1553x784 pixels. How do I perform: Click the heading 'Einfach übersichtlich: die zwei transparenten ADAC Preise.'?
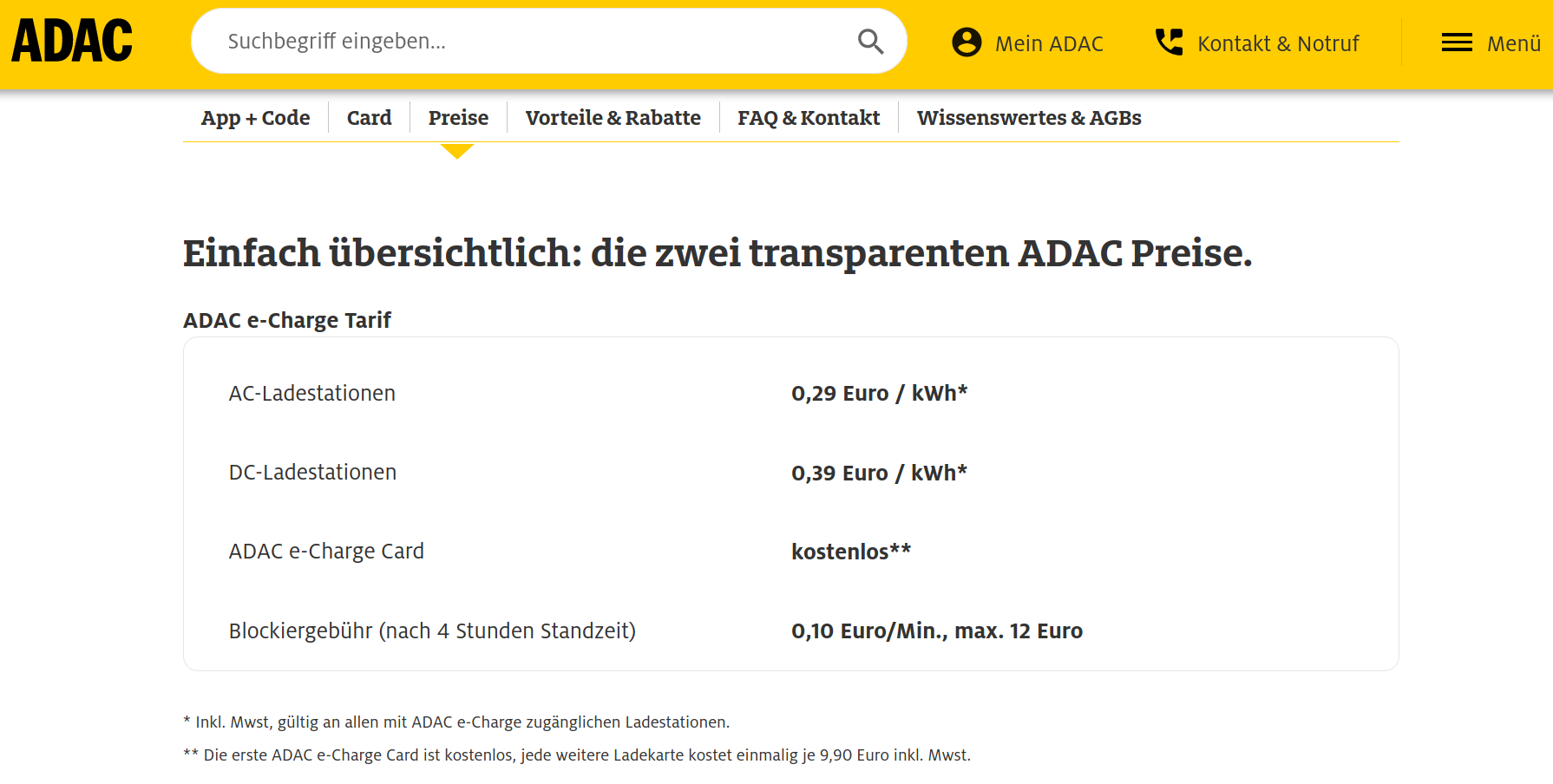point(718,254)
